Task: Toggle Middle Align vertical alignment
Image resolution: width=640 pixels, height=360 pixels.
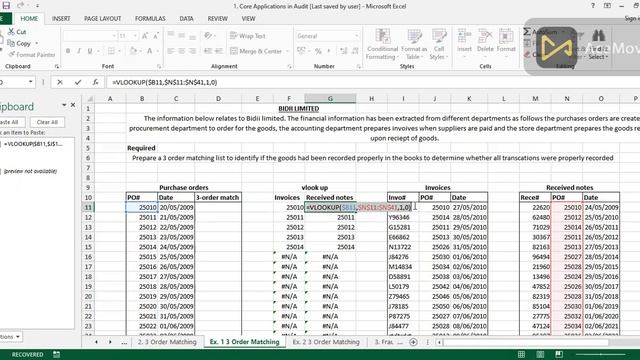Action: pyautogui.click(x=182, y=36)
